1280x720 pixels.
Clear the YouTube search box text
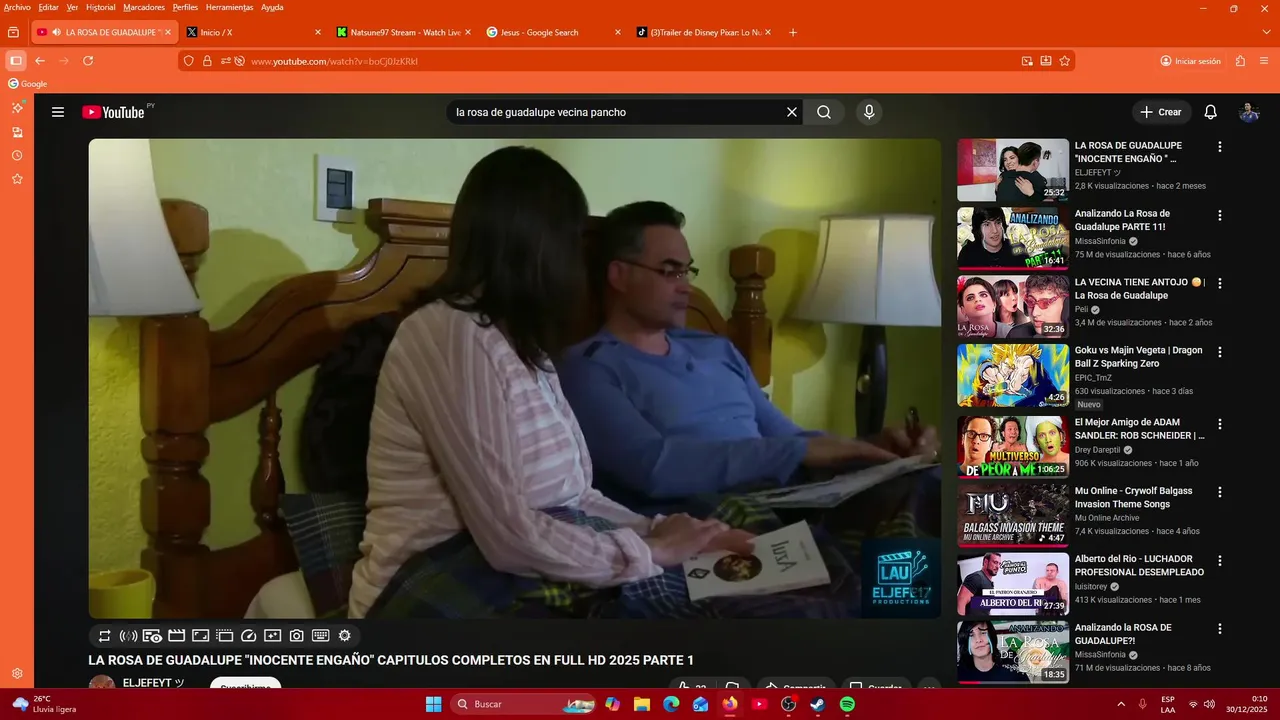tap(792, 112)
